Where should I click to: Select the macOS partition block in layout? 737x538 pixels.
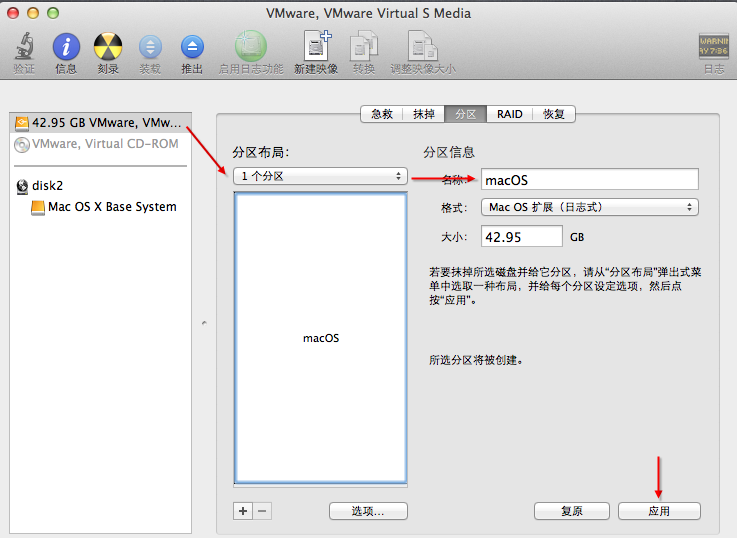pyautogui.click(x=321, y=338)
